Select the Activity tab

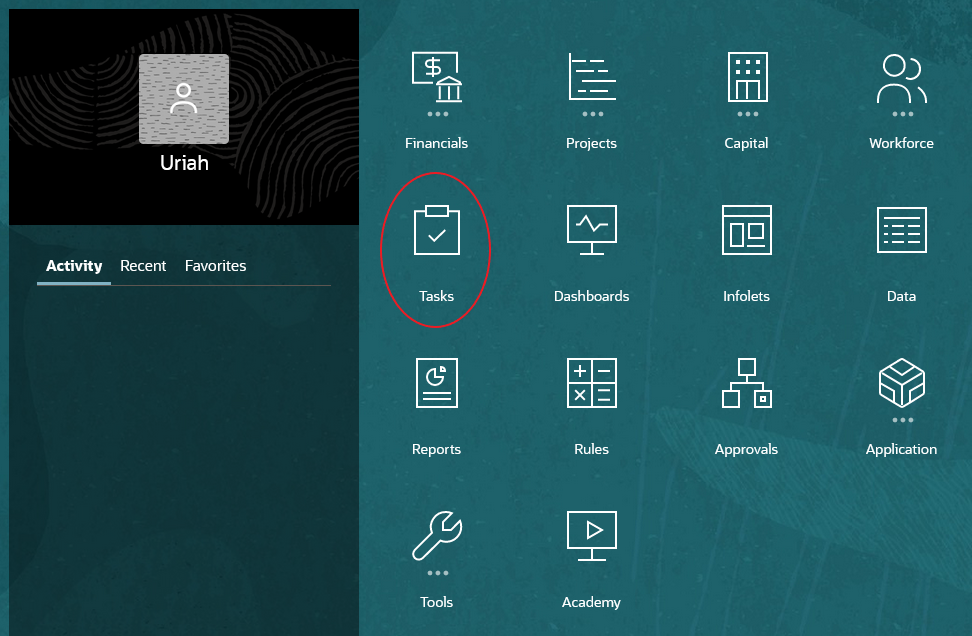click(x=73, y=265)
